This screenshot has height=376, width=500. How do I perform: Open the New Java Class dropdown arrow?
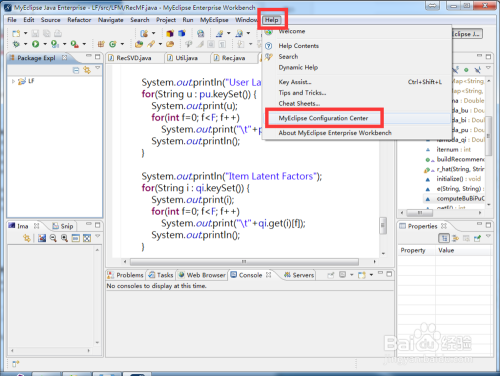[x=122, y=44]
